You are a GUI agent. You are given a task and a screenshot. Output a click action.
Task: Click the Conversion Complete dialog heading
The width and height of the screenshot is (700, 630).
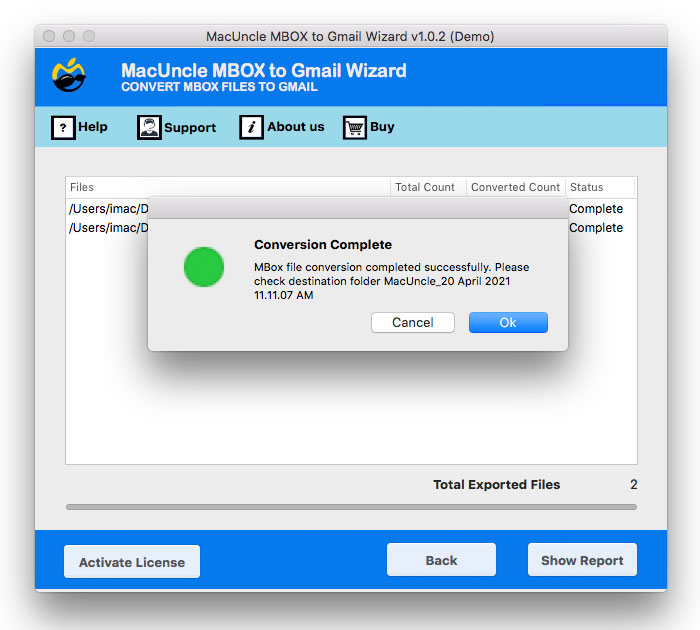click(323, 245)
